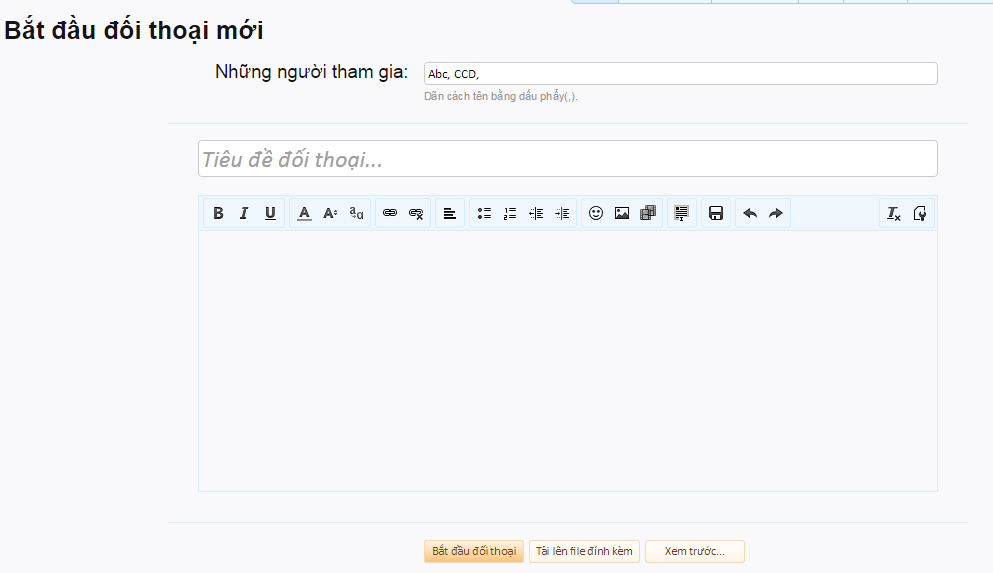Click the insert media icon
The height and width of the screenshot is (573, 993).
pos(648,213)
